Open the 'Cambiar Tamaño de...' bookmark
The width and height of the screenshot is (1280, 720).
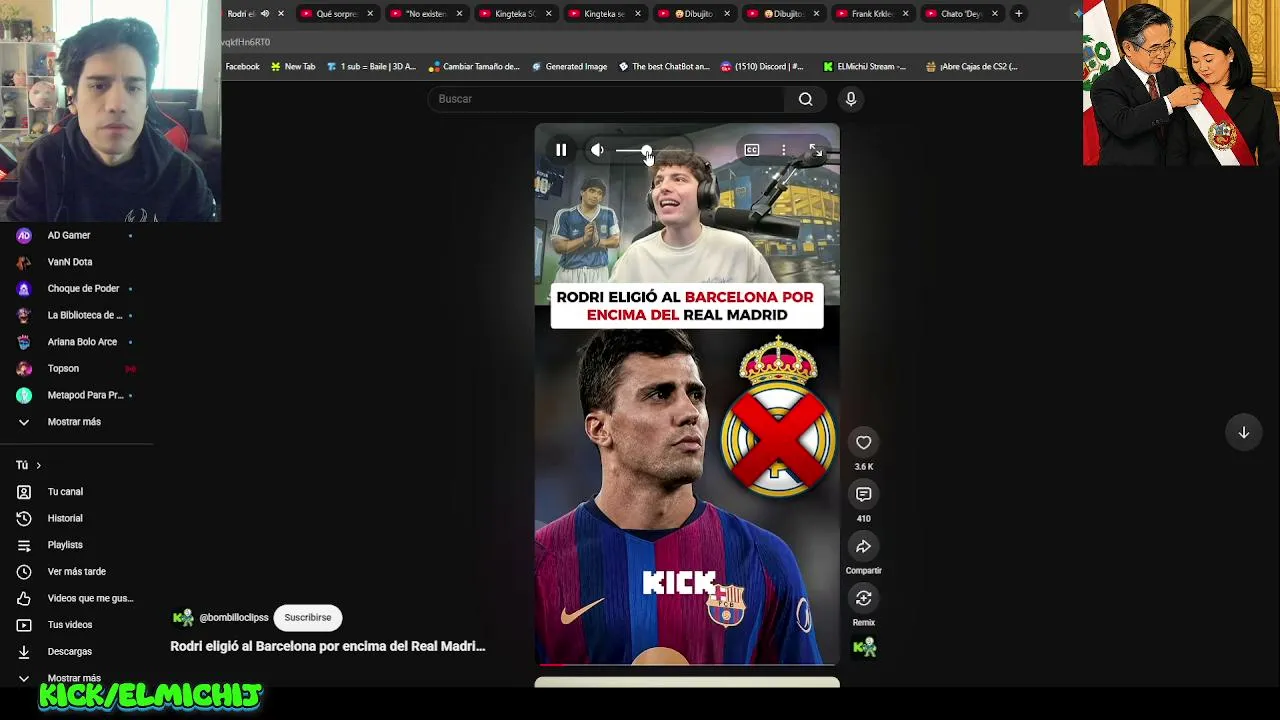click(474, 67)
